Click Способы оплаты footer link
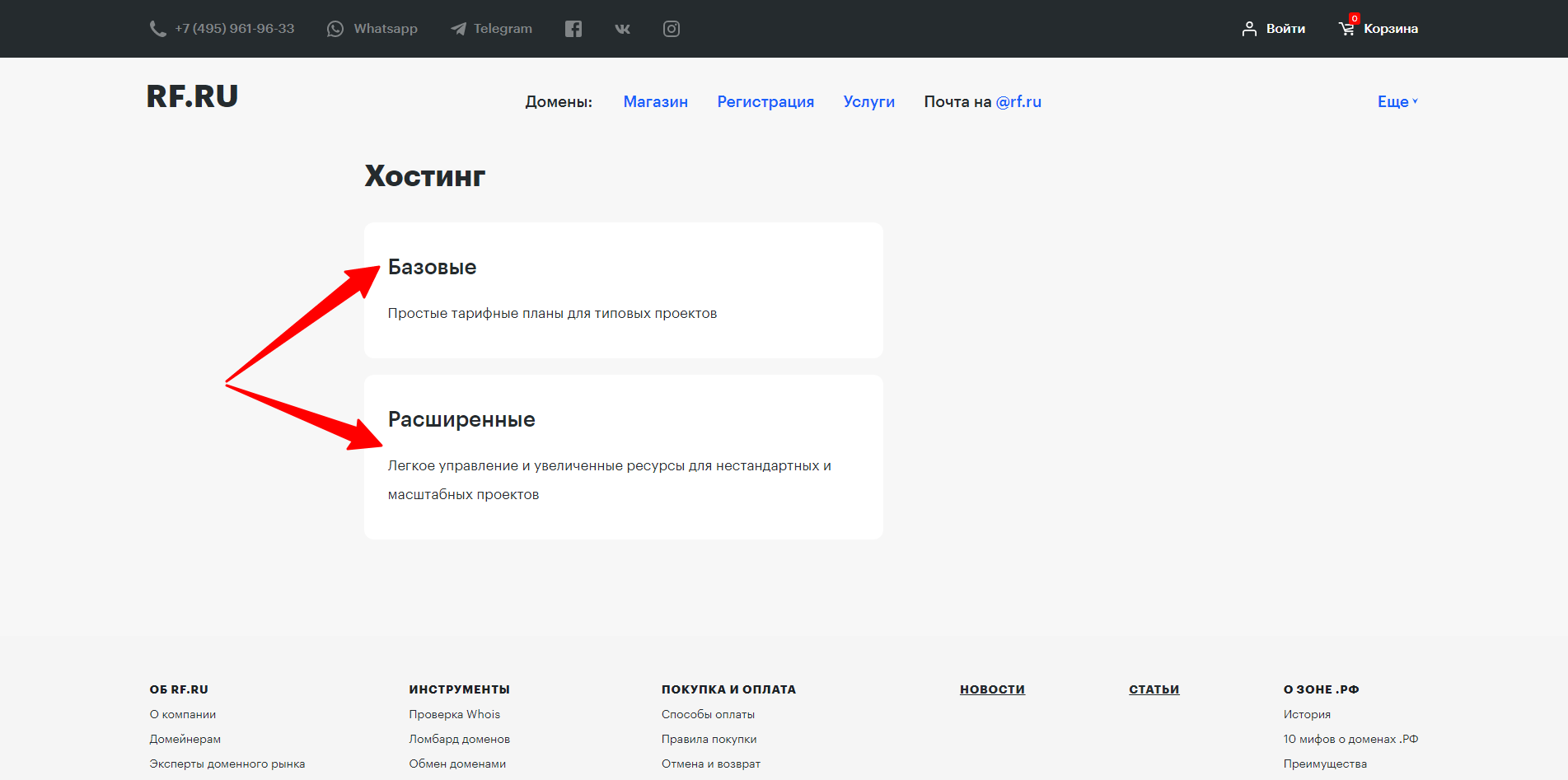The image size is (1568, 780). 708,714
